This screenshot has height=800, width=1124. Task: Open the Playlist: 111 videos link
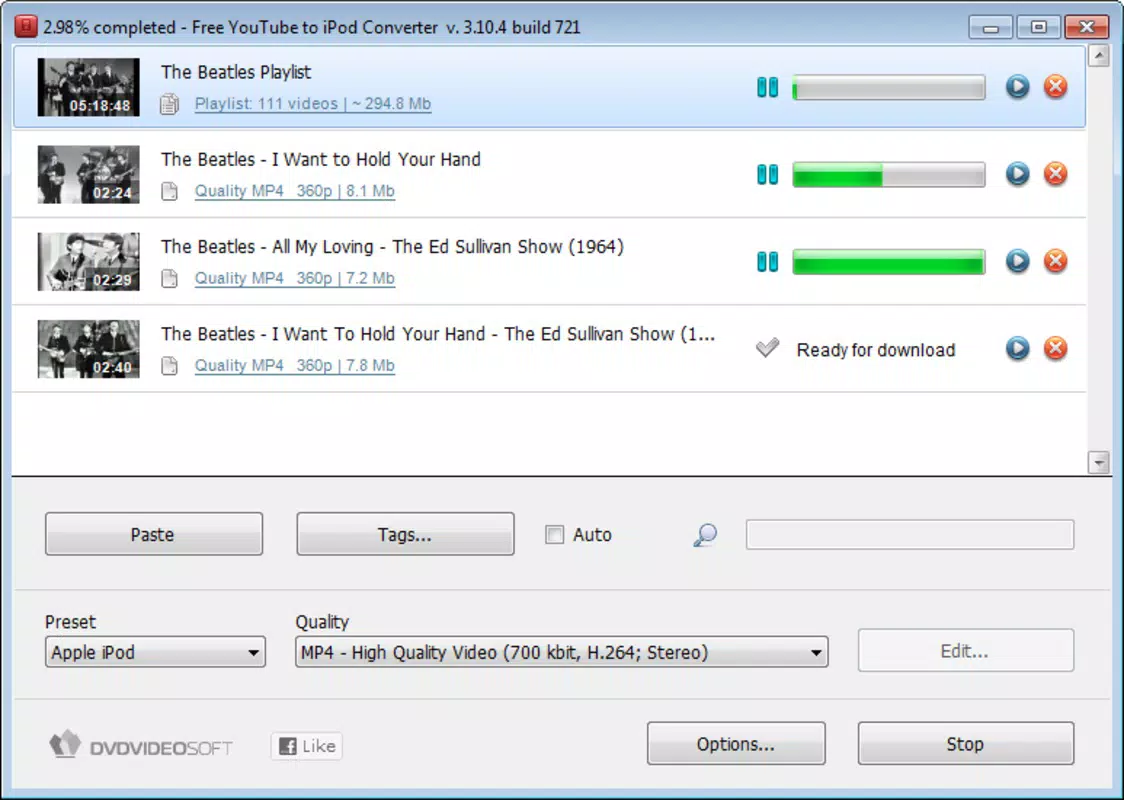click(x=313, y=104)
